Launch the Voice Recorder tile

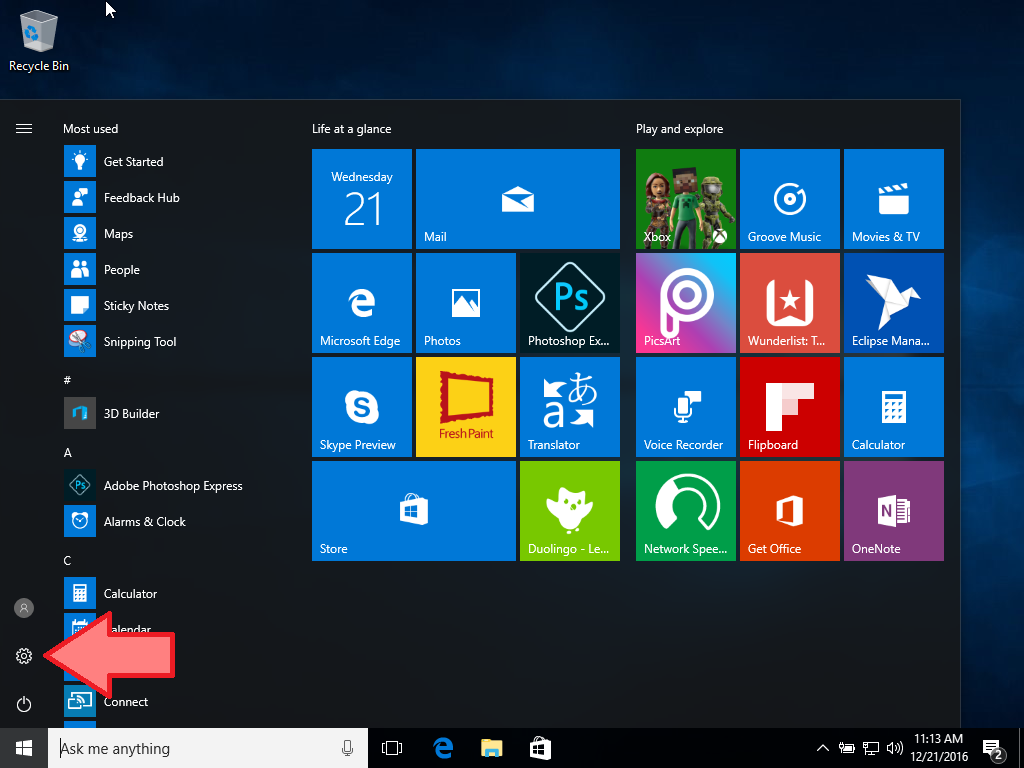click(x=686, y=407)
